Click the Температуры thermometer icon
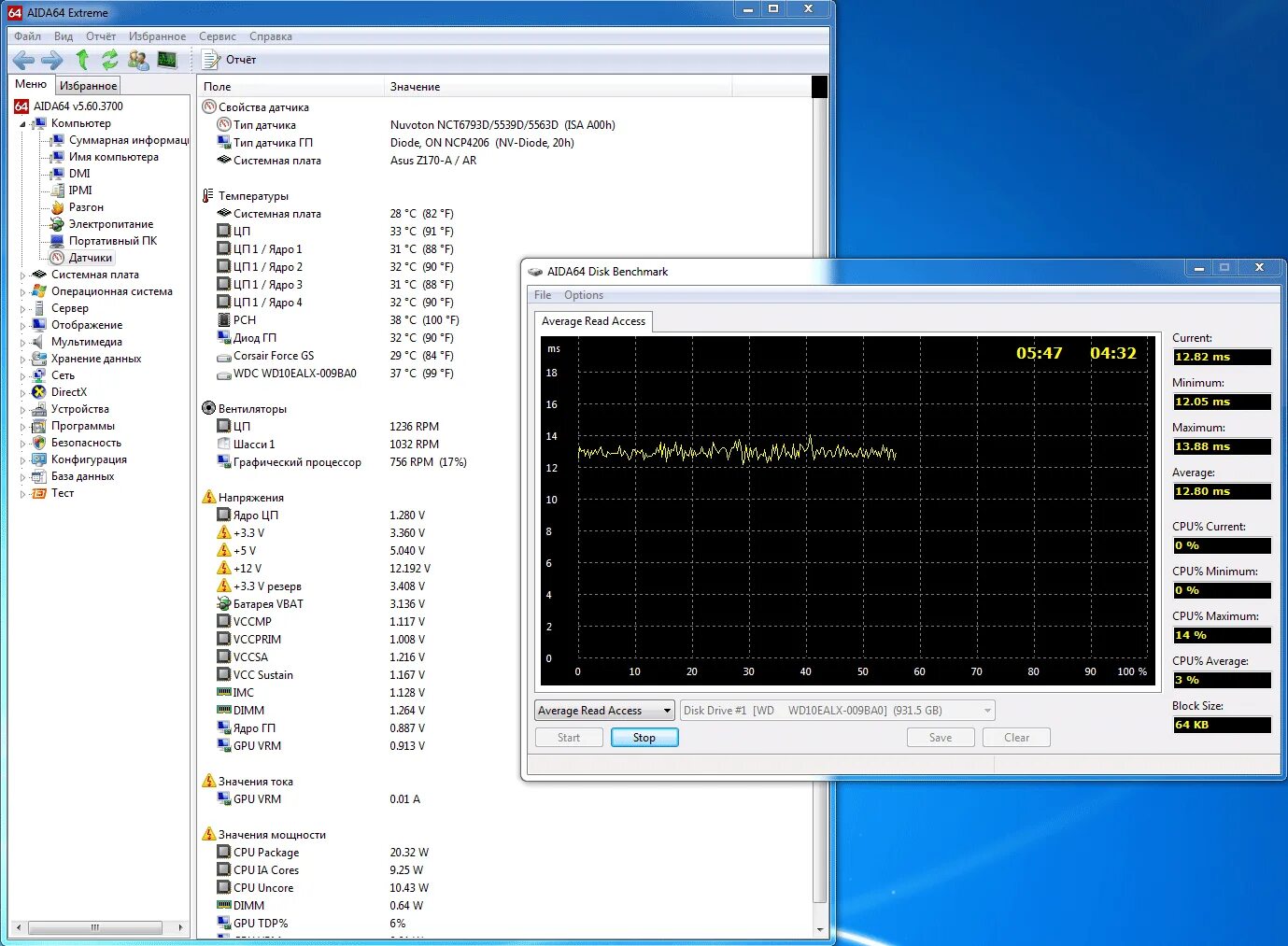The width and height of the screenshot is (1288, 946). [208, 196]
